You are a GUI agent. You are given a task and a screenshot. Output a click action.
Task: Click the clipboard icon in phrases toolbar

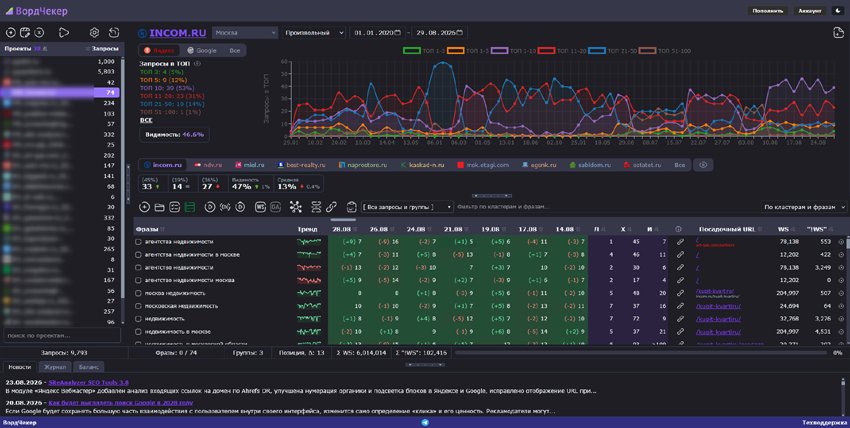[x=351, y=207]
